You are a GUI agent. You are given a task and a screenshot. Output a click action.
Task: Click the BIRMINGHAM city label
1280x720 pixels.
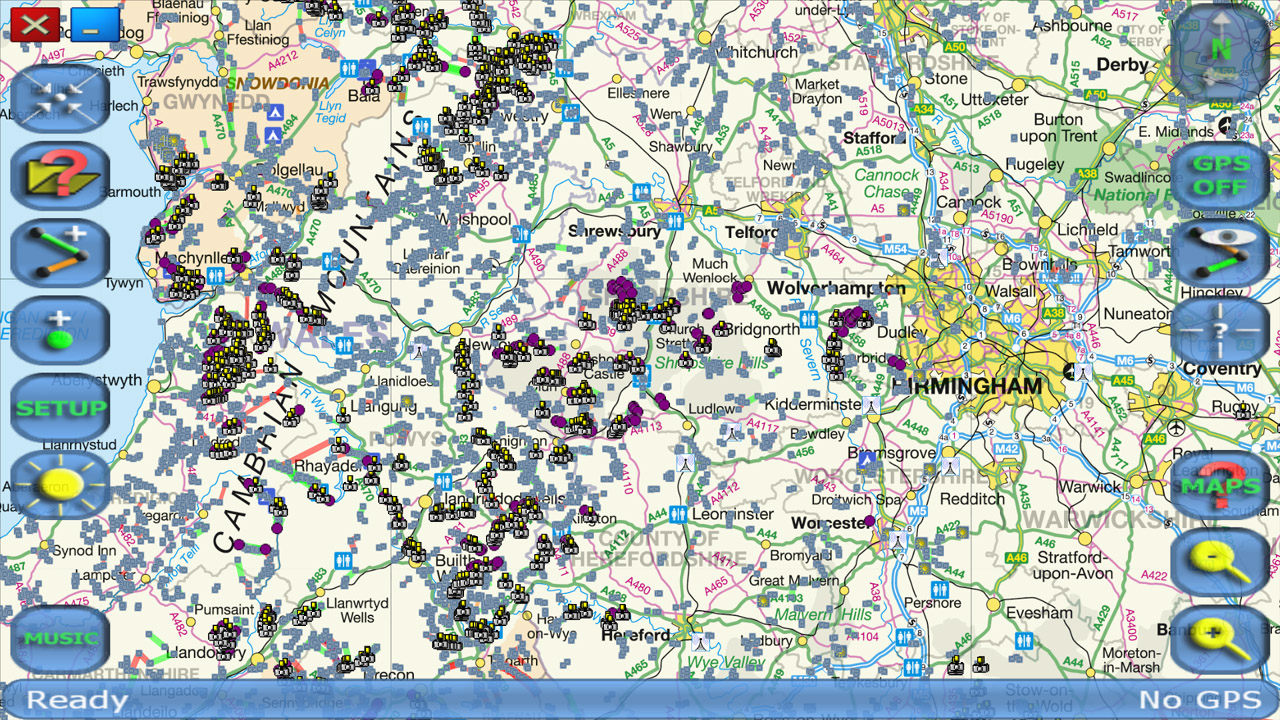point(966,385)
